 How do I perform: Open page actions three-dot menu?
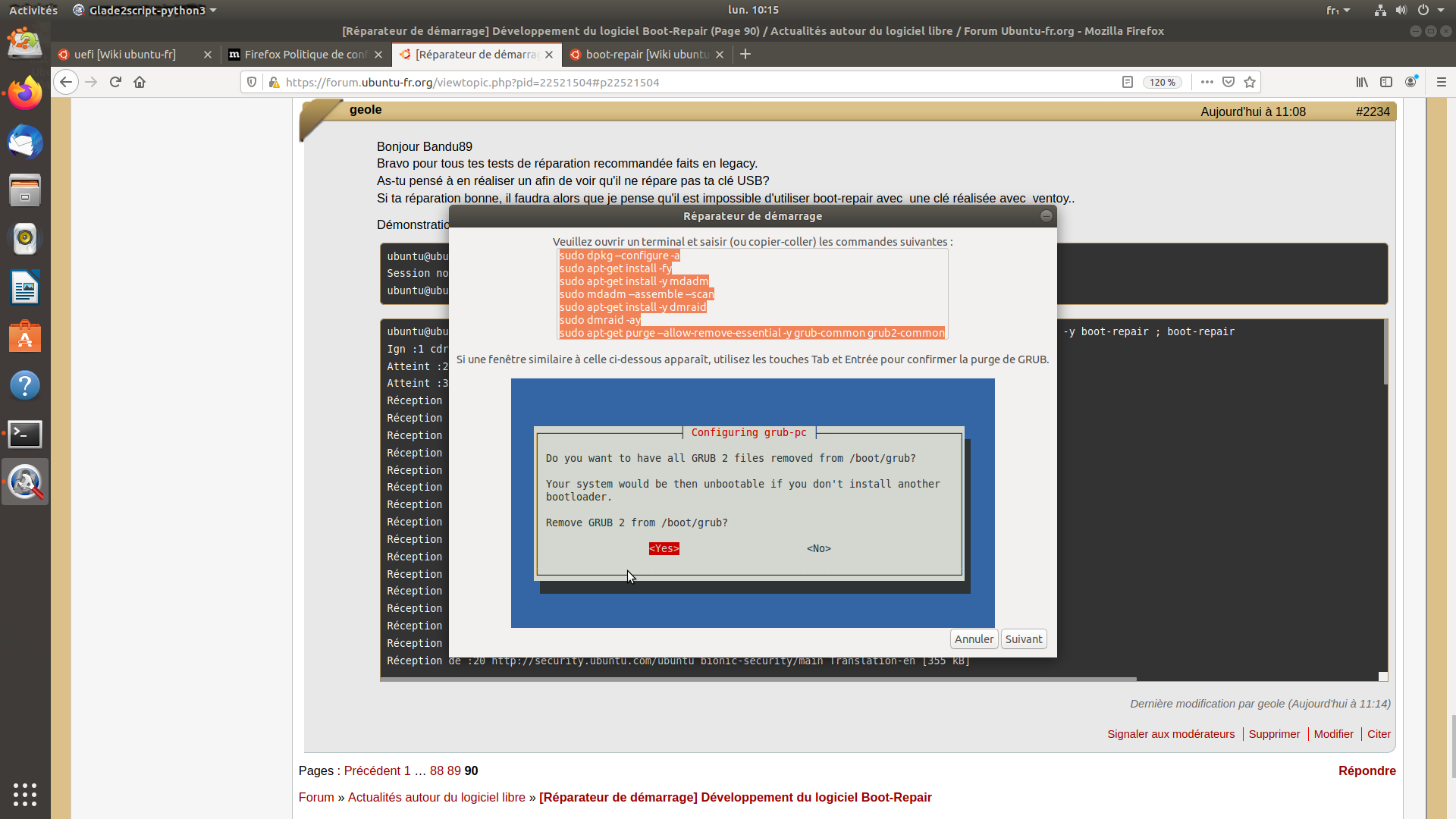tap(1207, 82)
